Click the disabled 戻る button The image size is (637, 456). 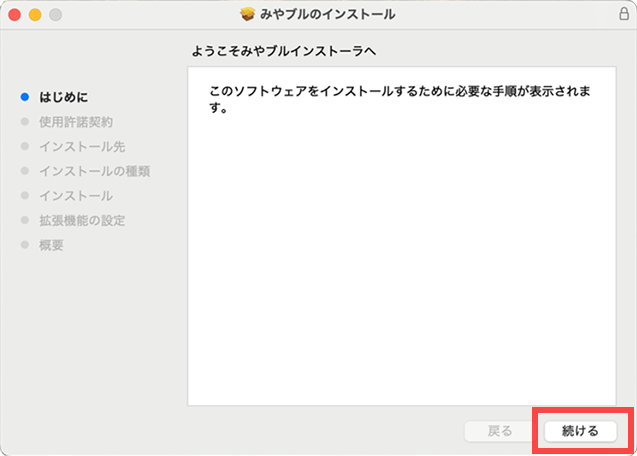click(499, 431)
